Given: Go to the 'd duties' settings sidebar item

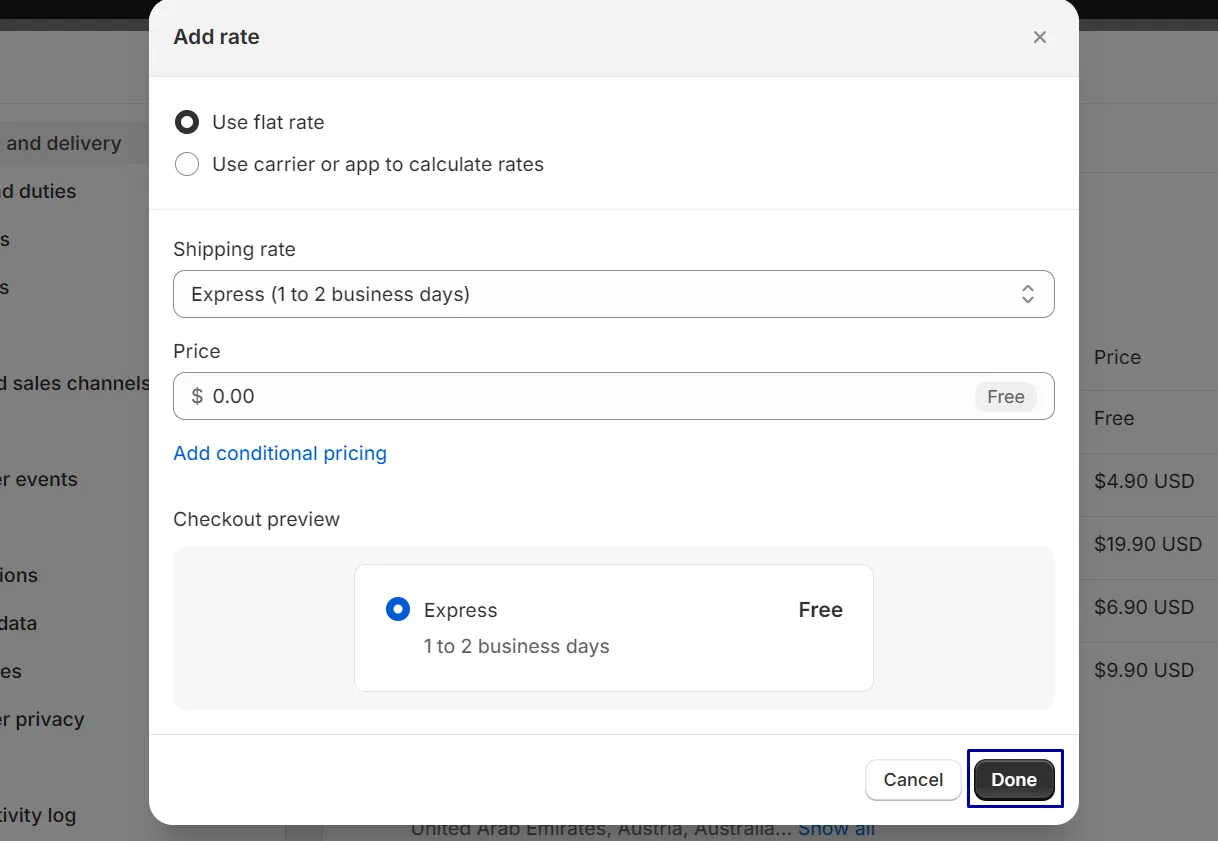Looking at the screenshot, I should coord(38,191).
